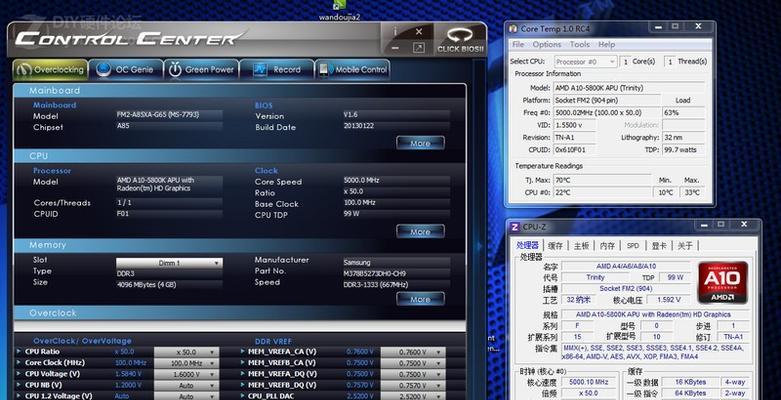Click More in the Mainboard section

420,143
